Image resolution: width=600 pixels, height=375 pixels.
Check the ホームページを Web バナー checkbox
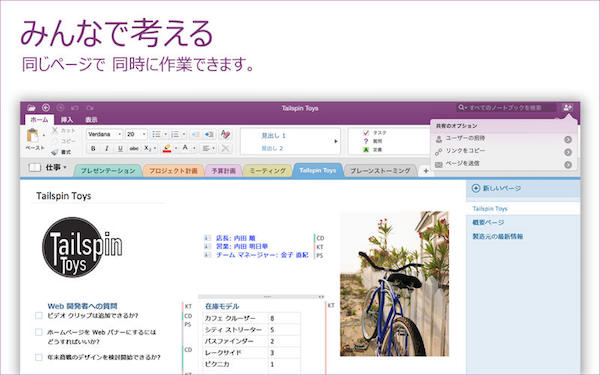coord(39,332)
